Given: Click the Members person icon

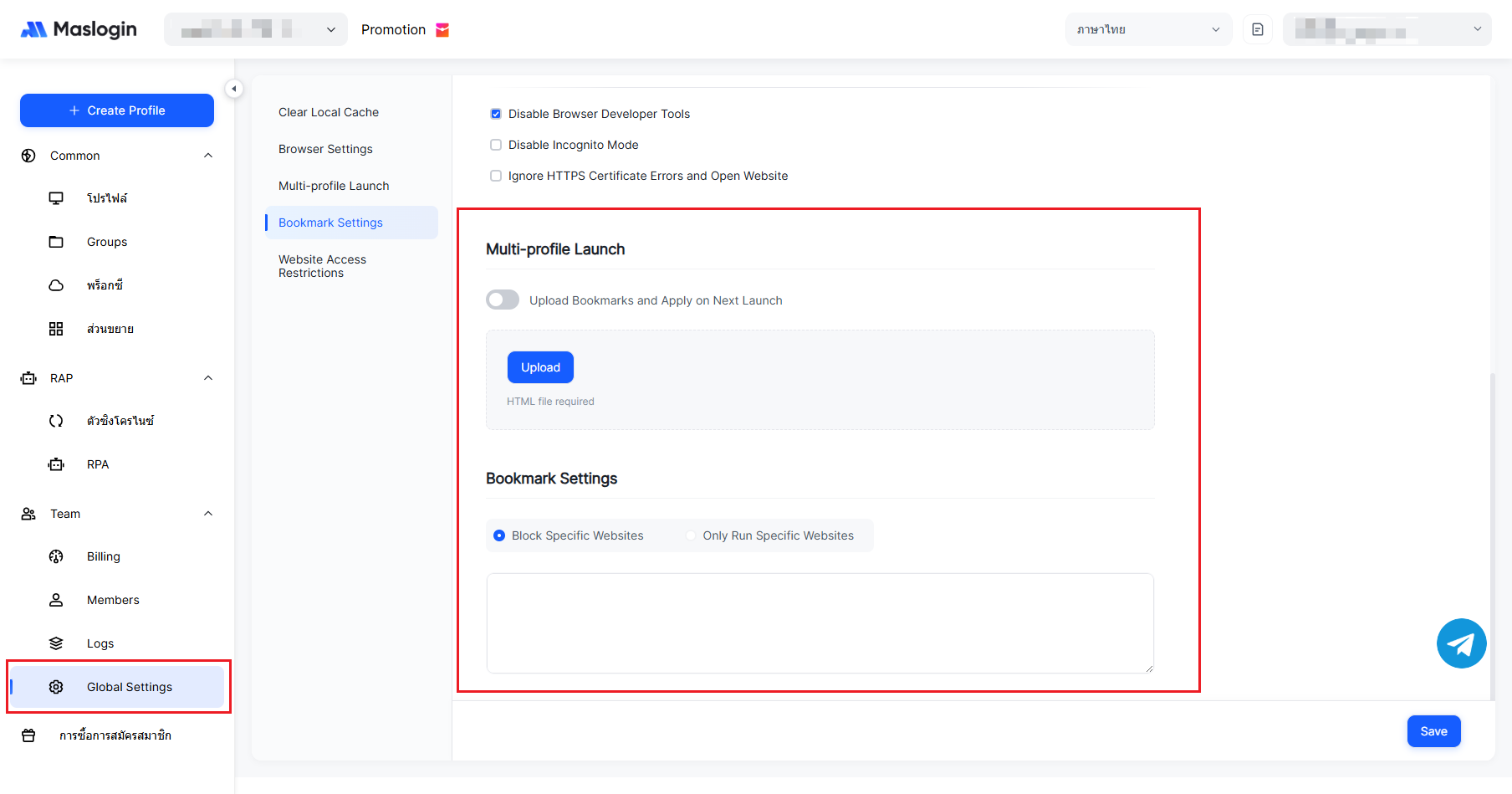Looking at the screenshot, I should (56, 600).
